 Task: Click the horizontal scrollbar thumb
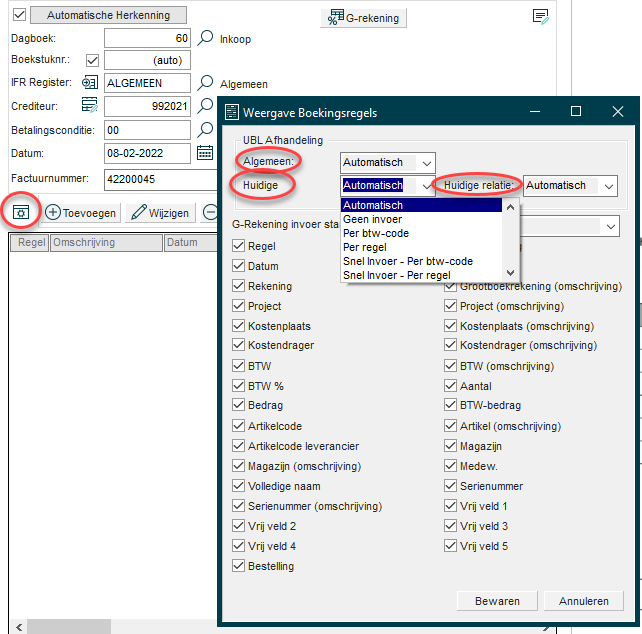pyautogui.click(x=69, y=627)
